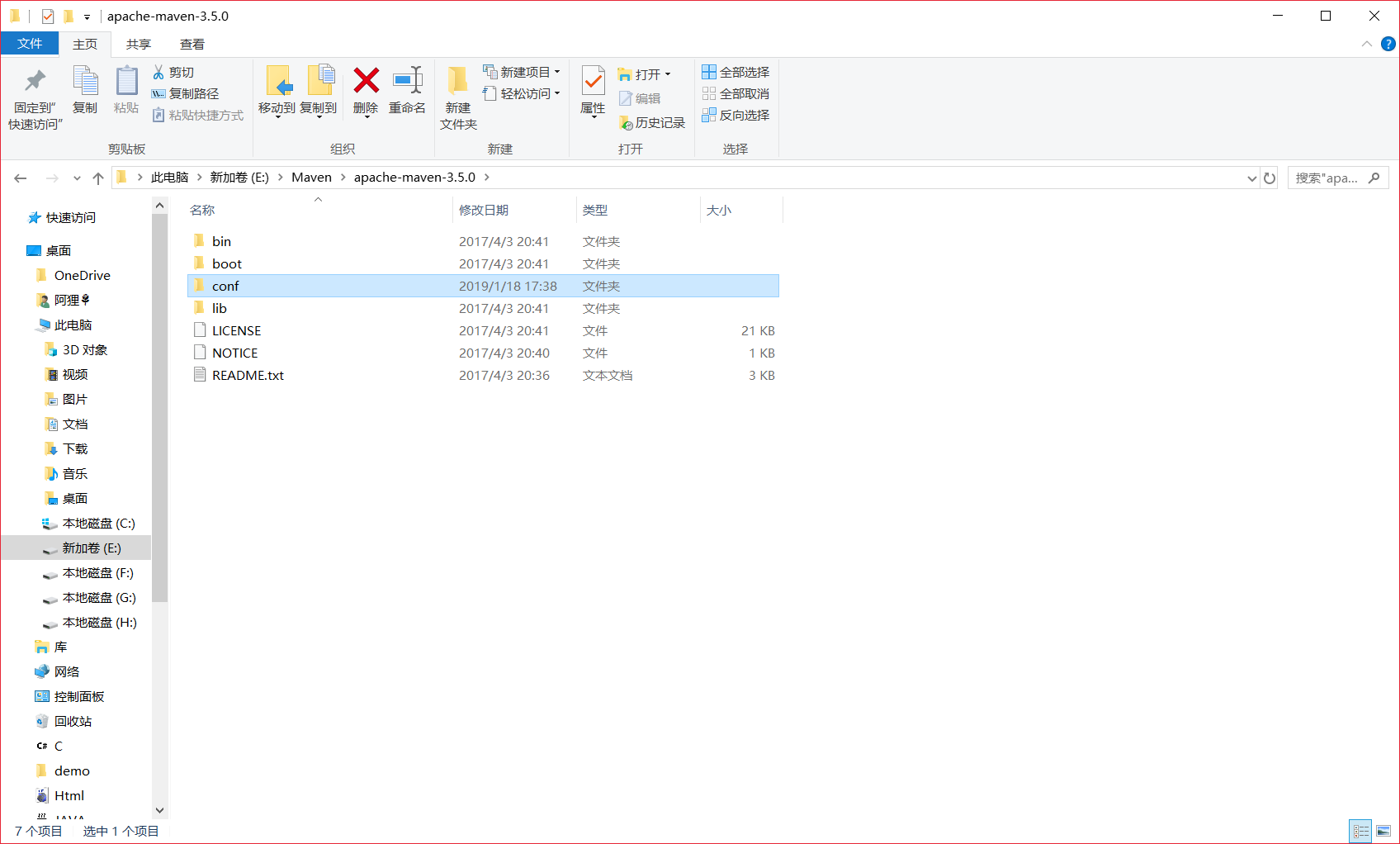The height and width of the screenshot is (844, 1400).
Task: Paste shortcut of the copied item
Action: (198, 116)
